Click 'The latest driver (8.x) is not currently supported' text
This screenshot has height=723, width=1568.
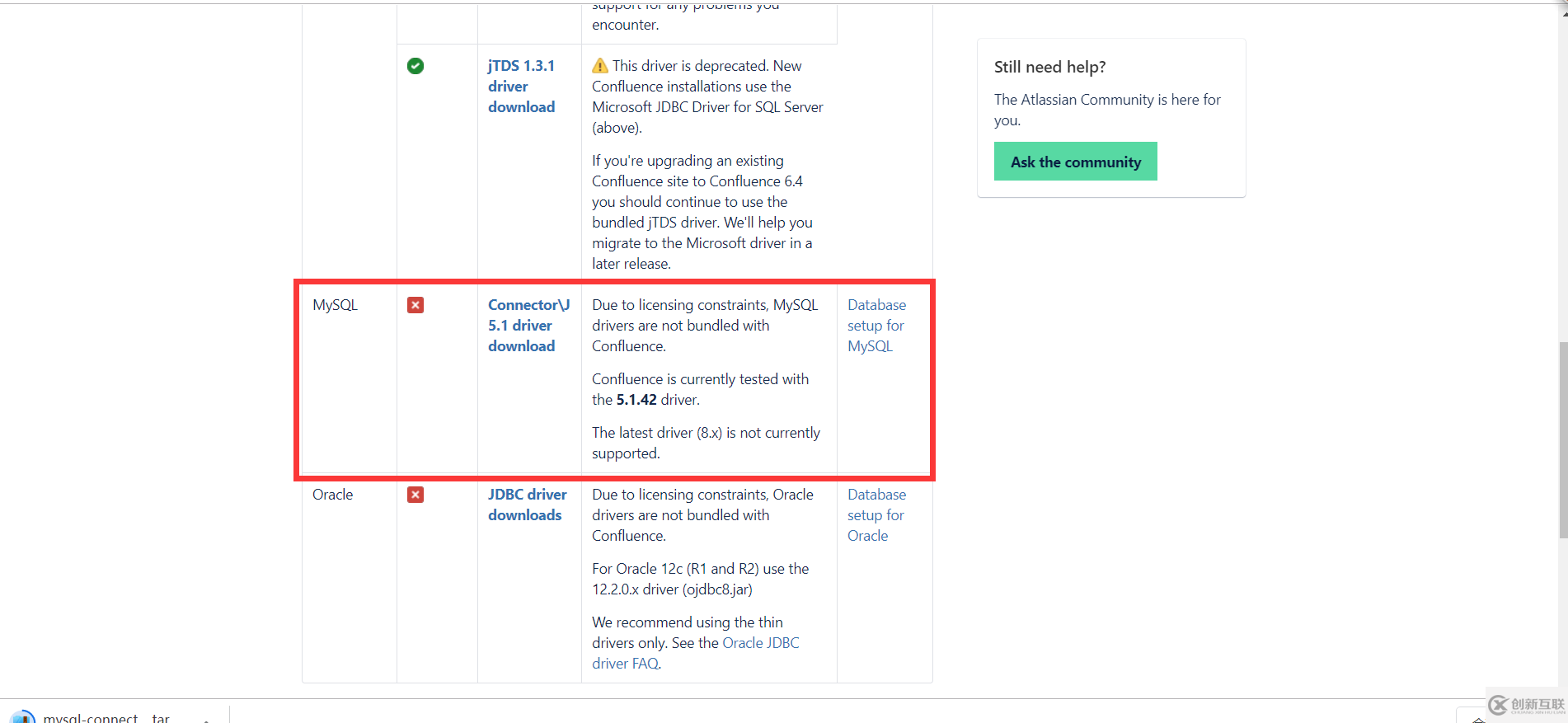tap(706, 443)
